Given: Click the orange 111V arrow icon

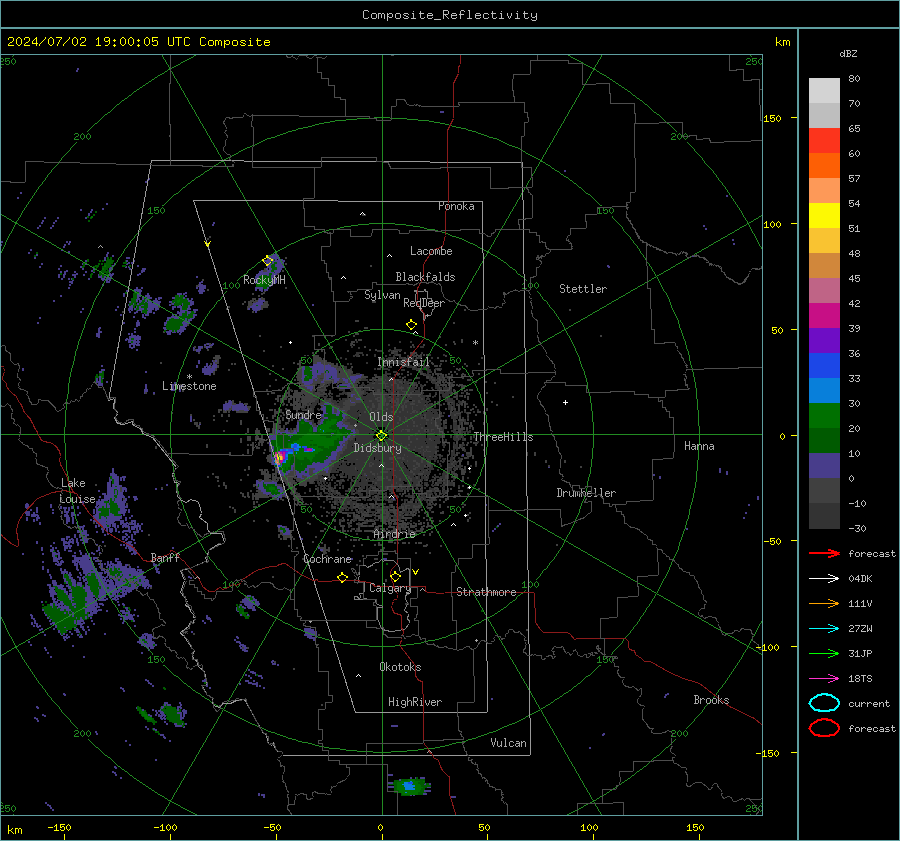Looking at the screenshot, I should pos(824,603).
